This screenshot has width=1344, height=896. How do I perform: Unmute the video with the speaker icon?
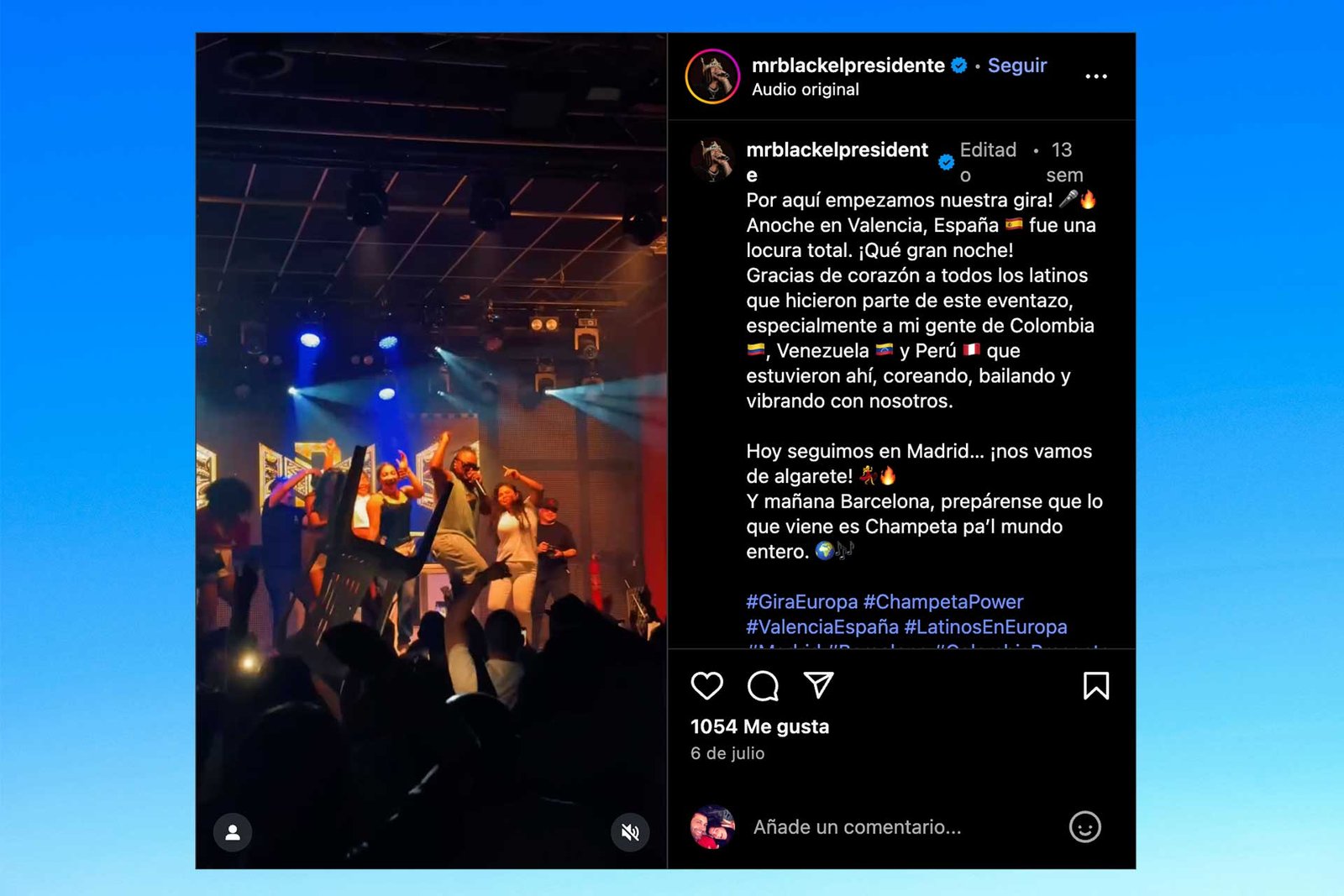pos(630,832)
